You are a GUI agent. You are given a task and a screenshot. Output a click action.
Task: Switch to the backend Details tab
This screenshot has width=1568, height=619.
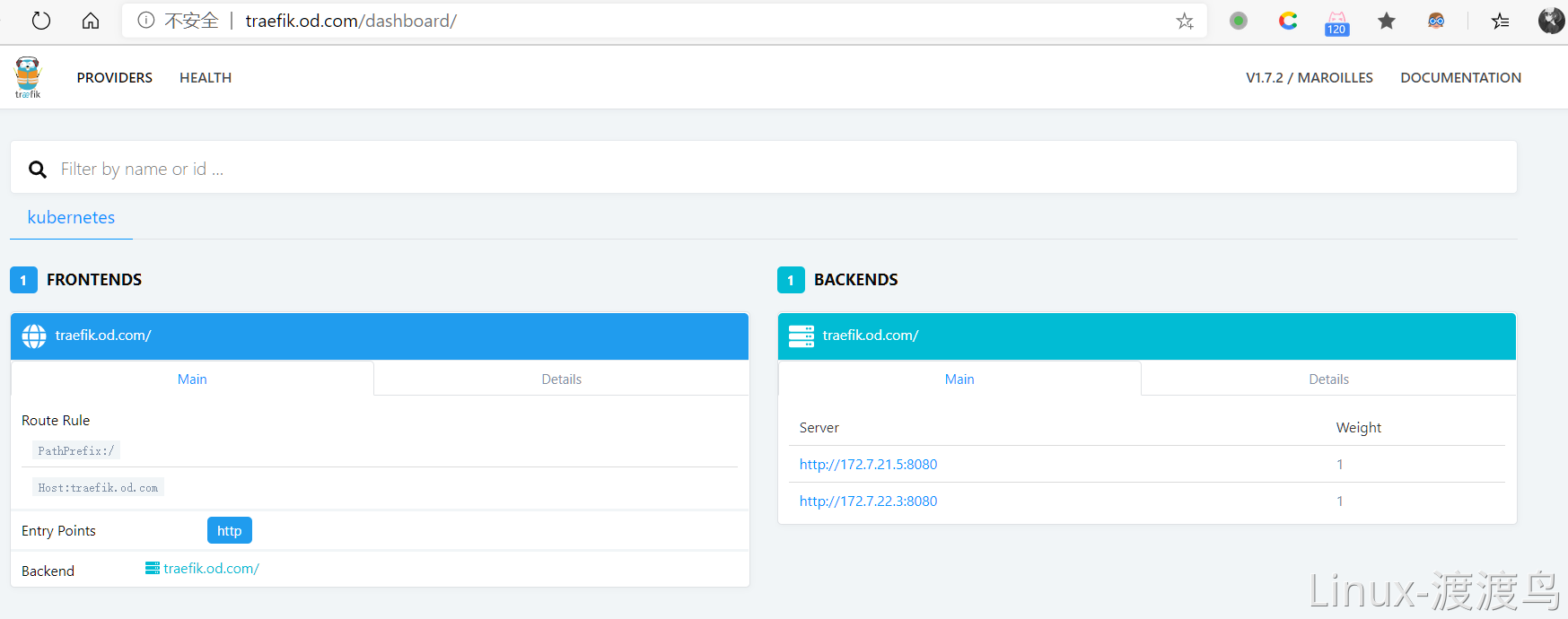(1328, 379)
